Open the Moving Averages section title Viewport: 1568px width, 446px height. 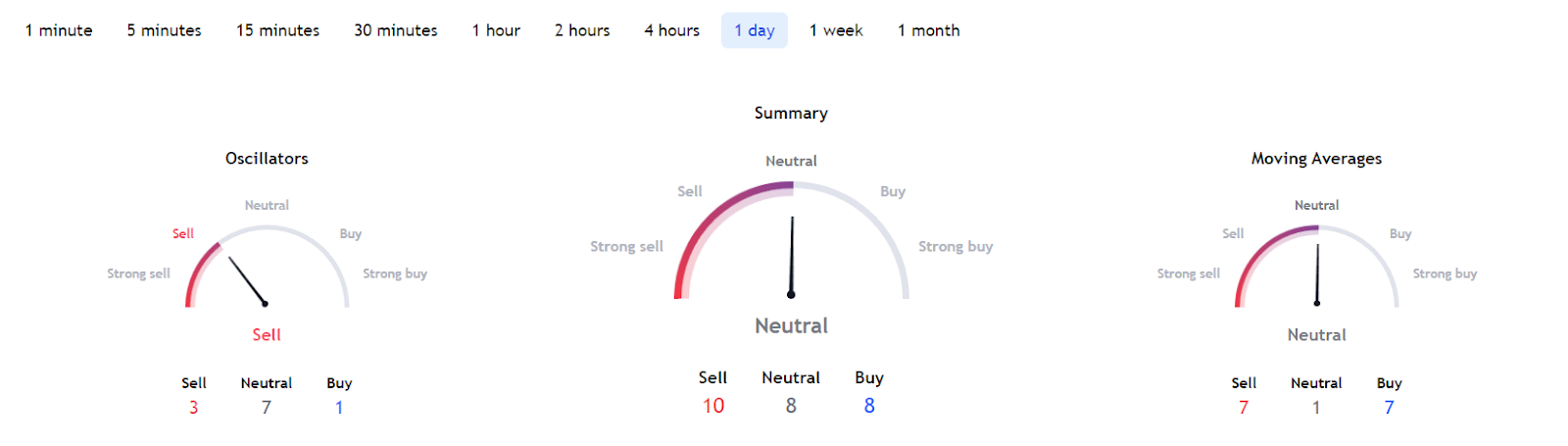(x=1316, y=158)
